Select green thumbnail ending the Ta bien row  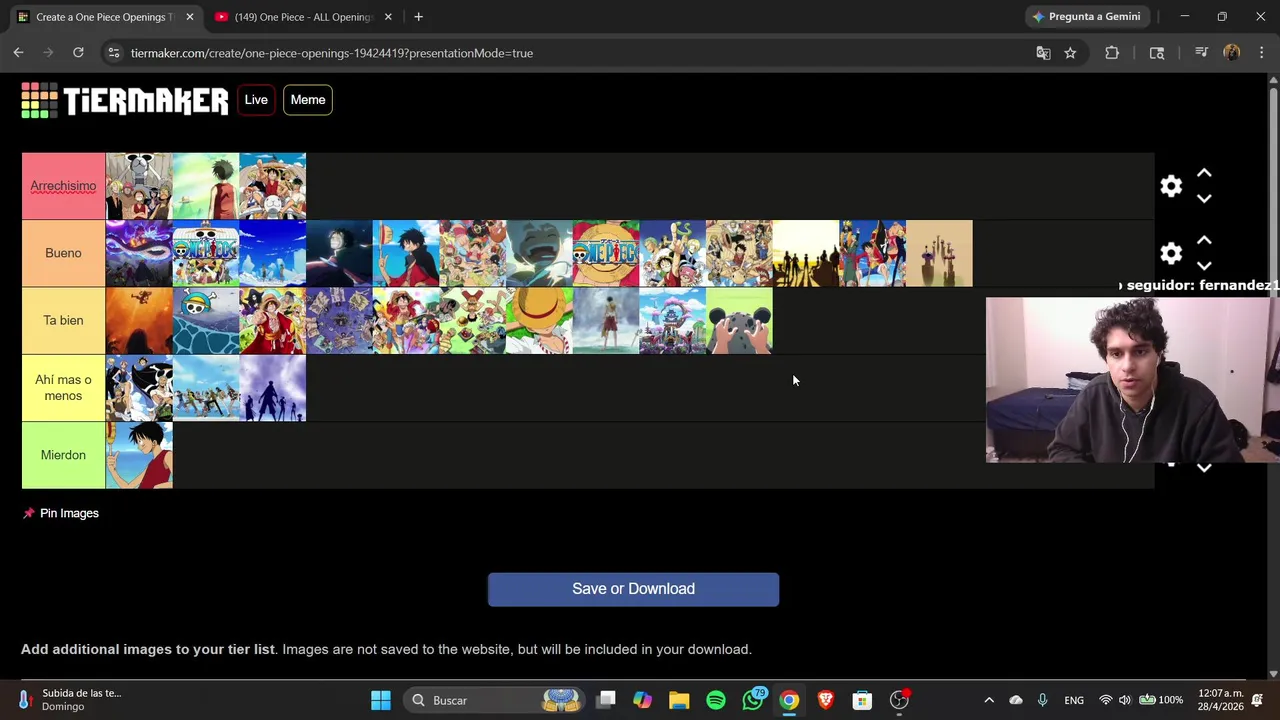[739, 321]
